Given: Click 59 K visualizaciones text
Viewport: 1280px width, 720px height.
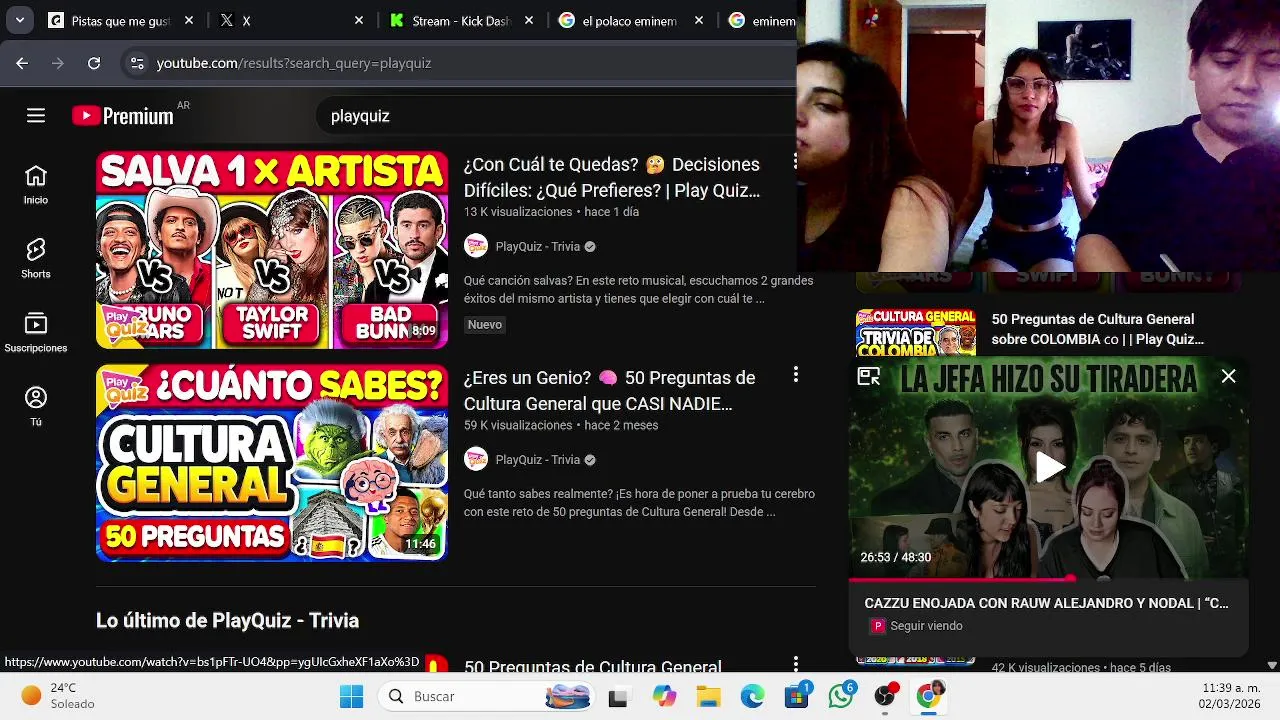Looking at the screenshot, I should 518,425.
